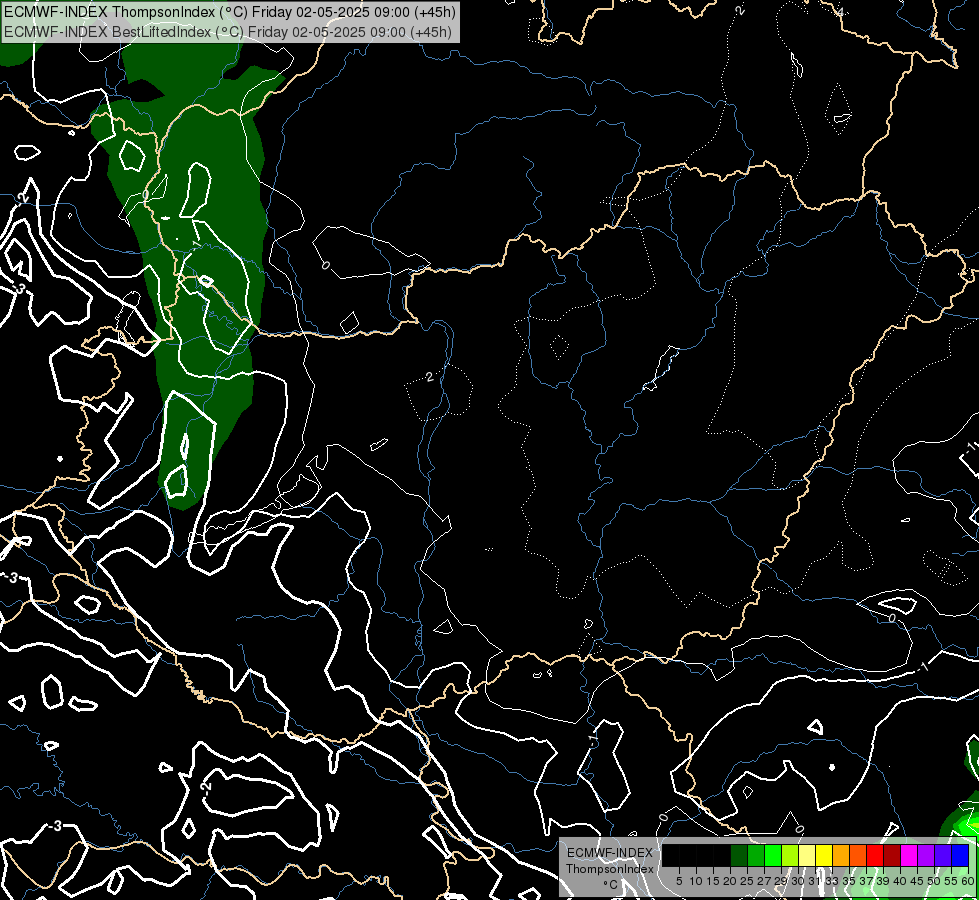The width and height of the screenshot is (979, 900).
Task: Click the blue 55-60 legend swatch
Action: [x=960, y=856]
